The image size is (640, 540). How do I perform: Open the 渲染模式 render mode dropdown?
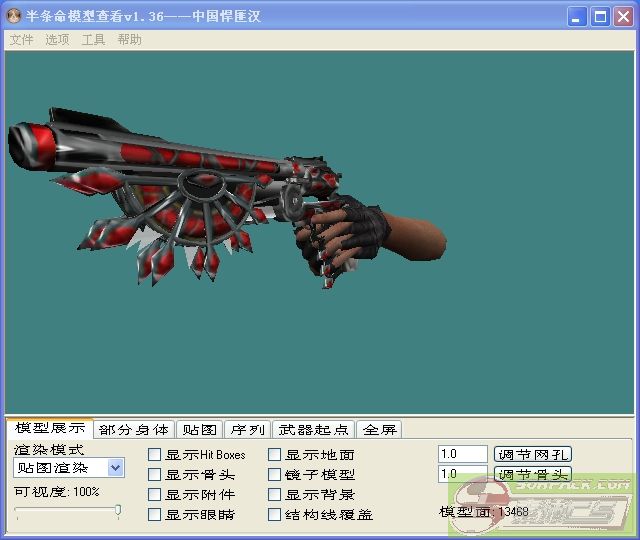(x=115, y=467)
